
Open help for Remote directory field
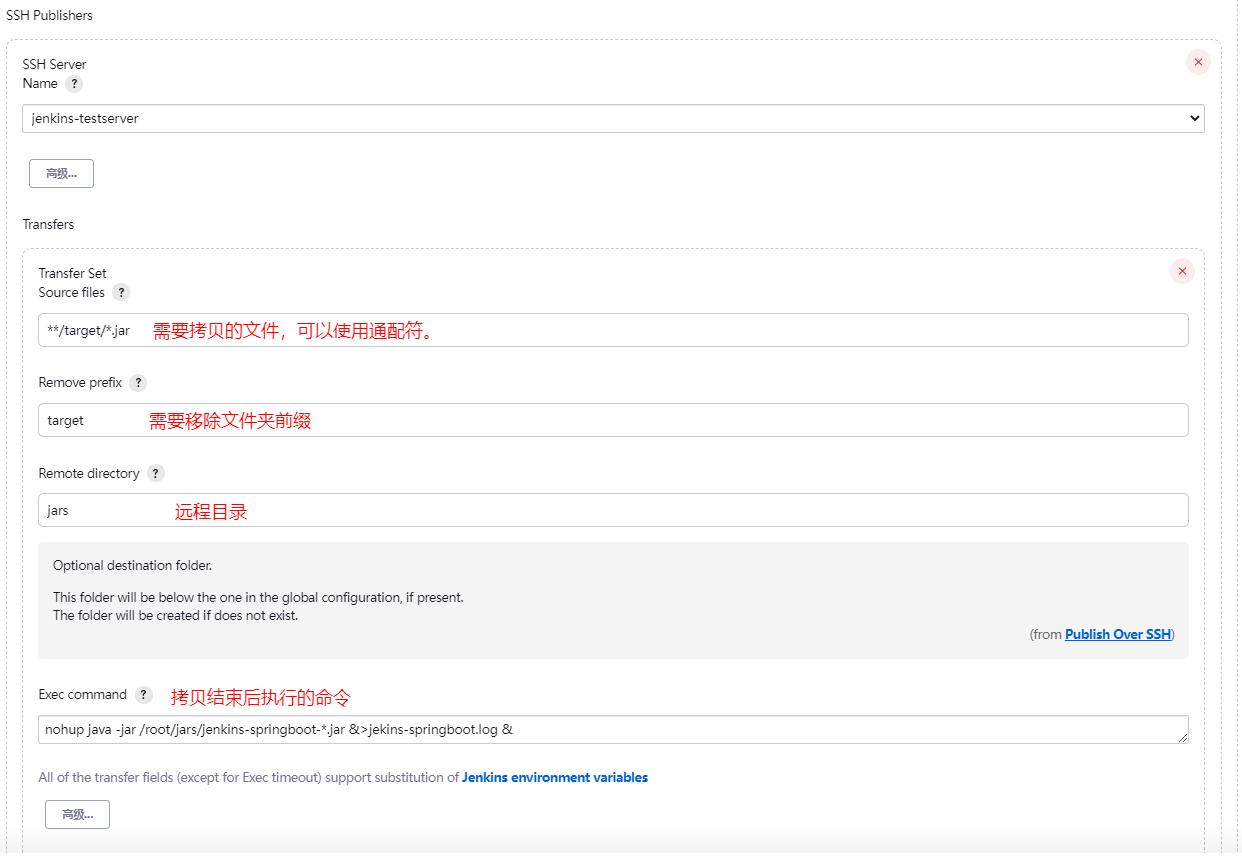point(155,473)
